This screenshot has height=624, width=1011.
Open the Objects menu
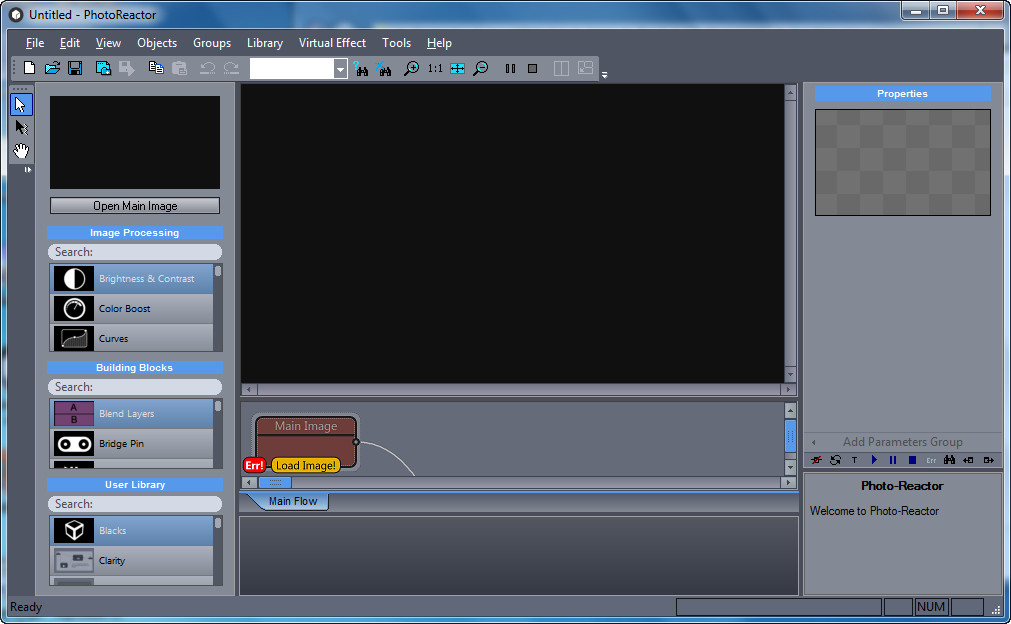157,43
